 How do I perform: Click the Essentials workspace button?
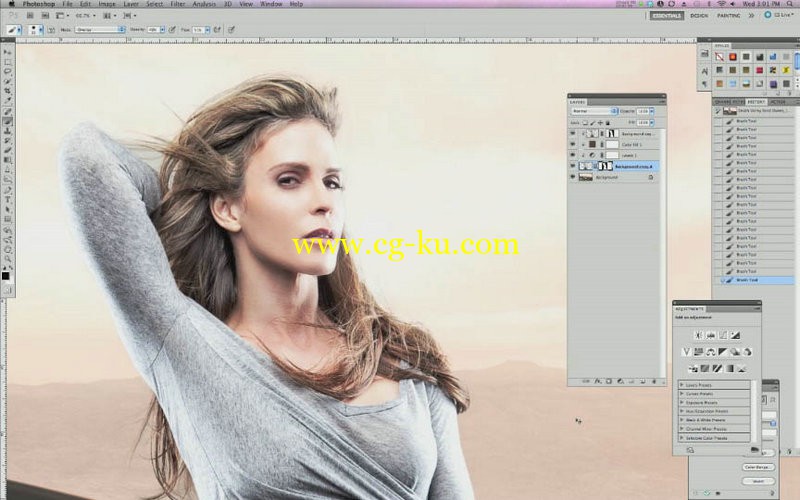(x=667, y=16)
